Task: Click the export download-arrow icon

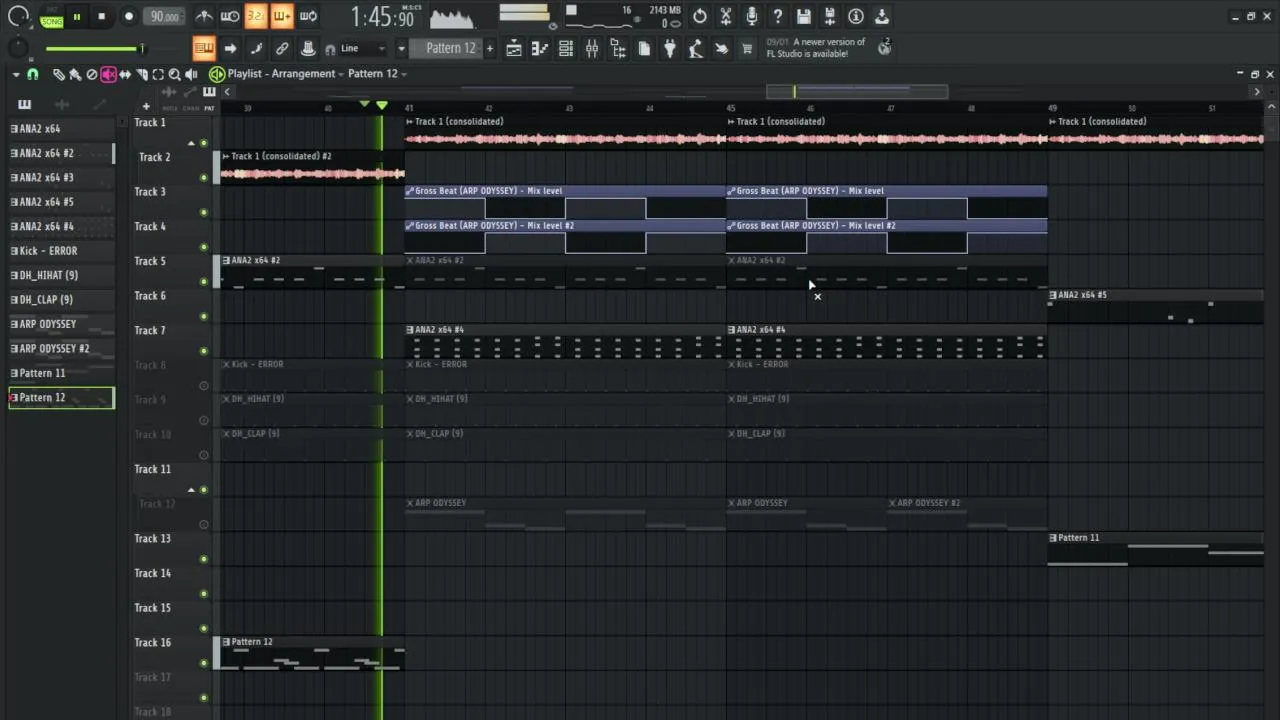Action: (882, 16)
